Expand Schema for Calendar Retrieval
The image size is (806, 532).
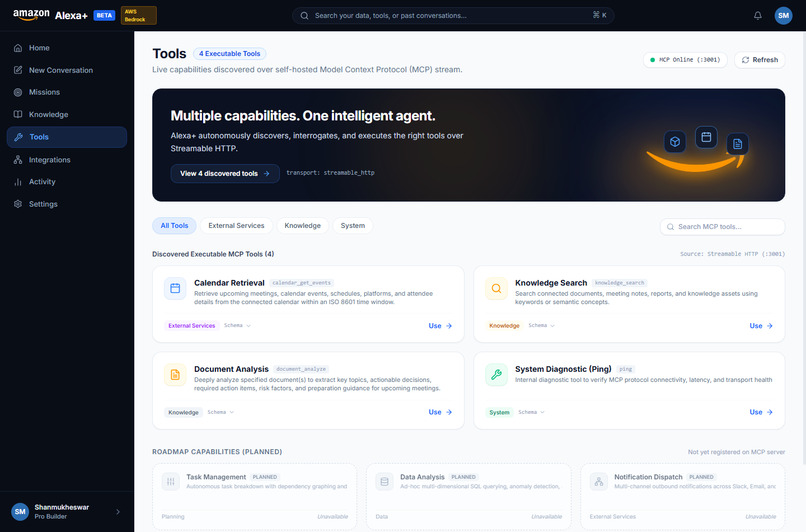tap(237, 325)
